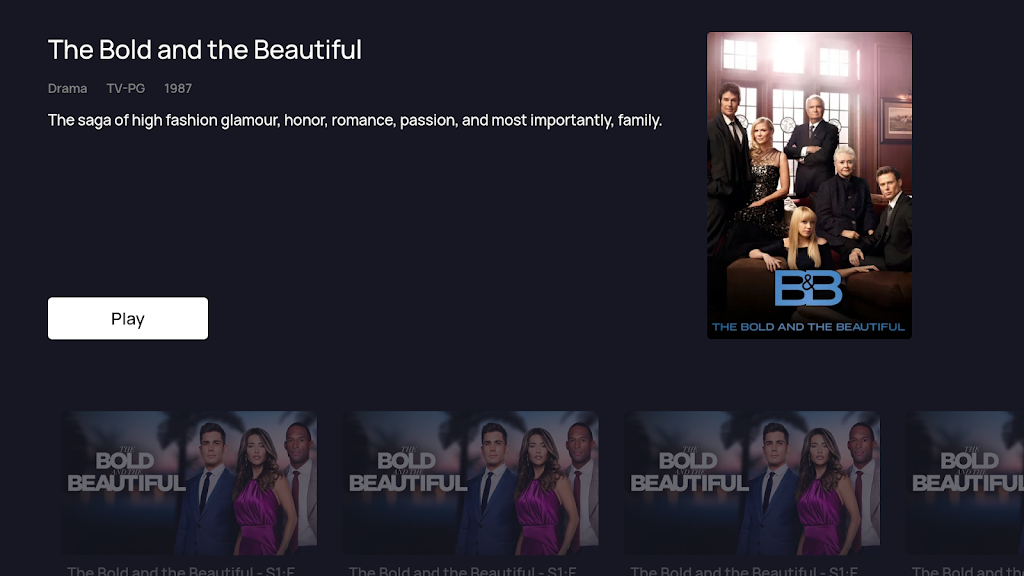This screenshot has width=1024, height=576.
Task: Select the Drama genre tag
Action: coord(67,88)
